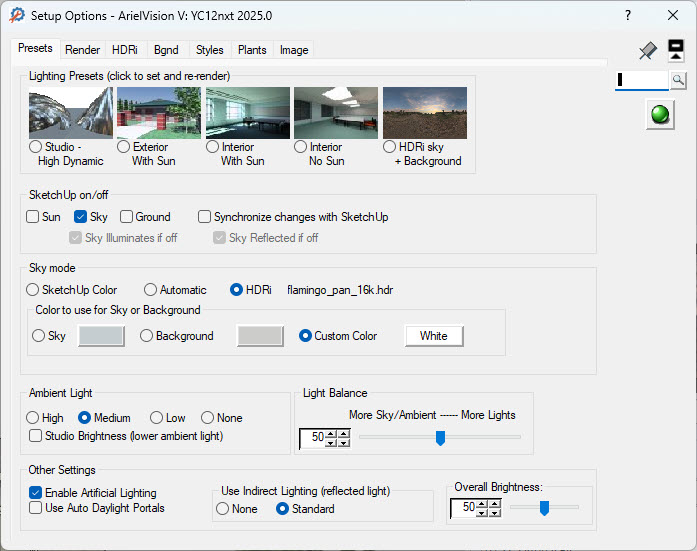
Task: Set Indirect Lighting to None
Action: 223,509
